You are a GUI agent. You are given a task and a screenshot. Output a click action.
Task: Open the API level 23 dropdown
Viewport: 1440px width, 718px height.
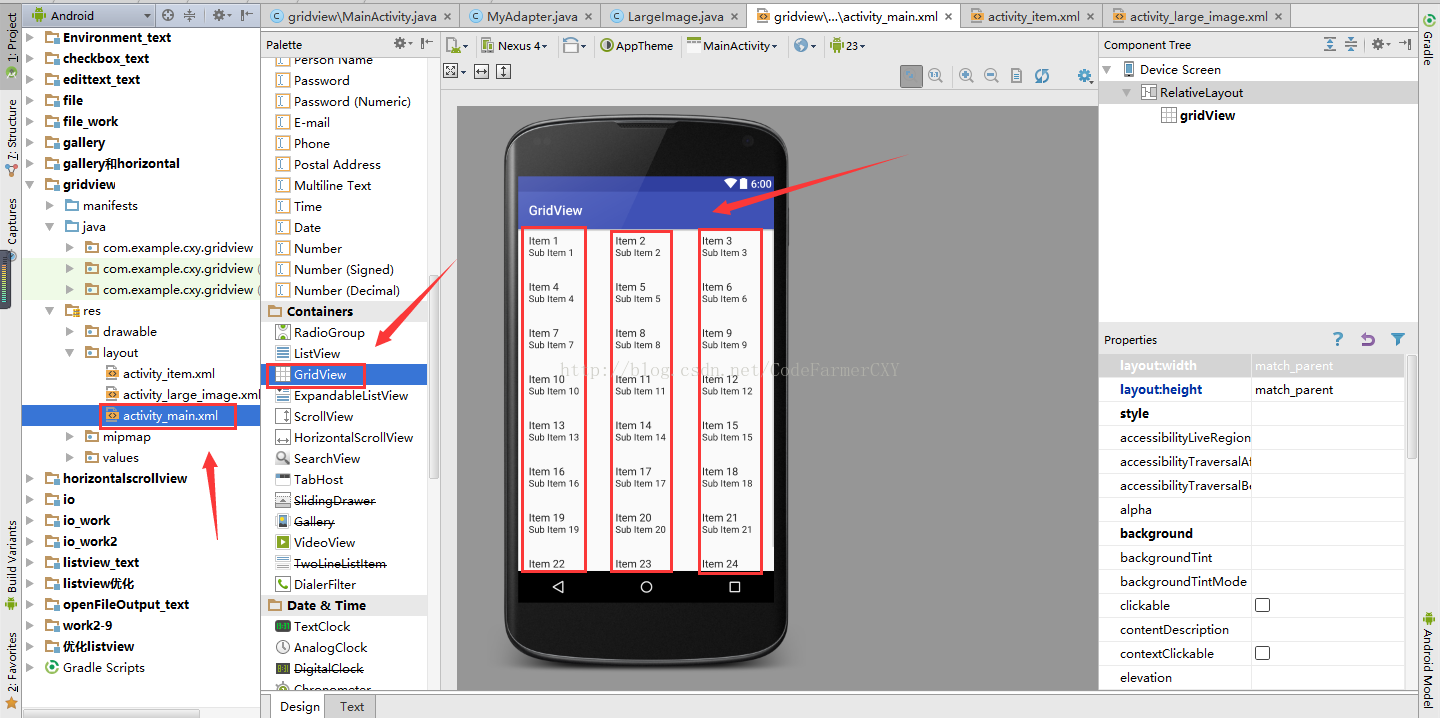(x=849, y=45)
